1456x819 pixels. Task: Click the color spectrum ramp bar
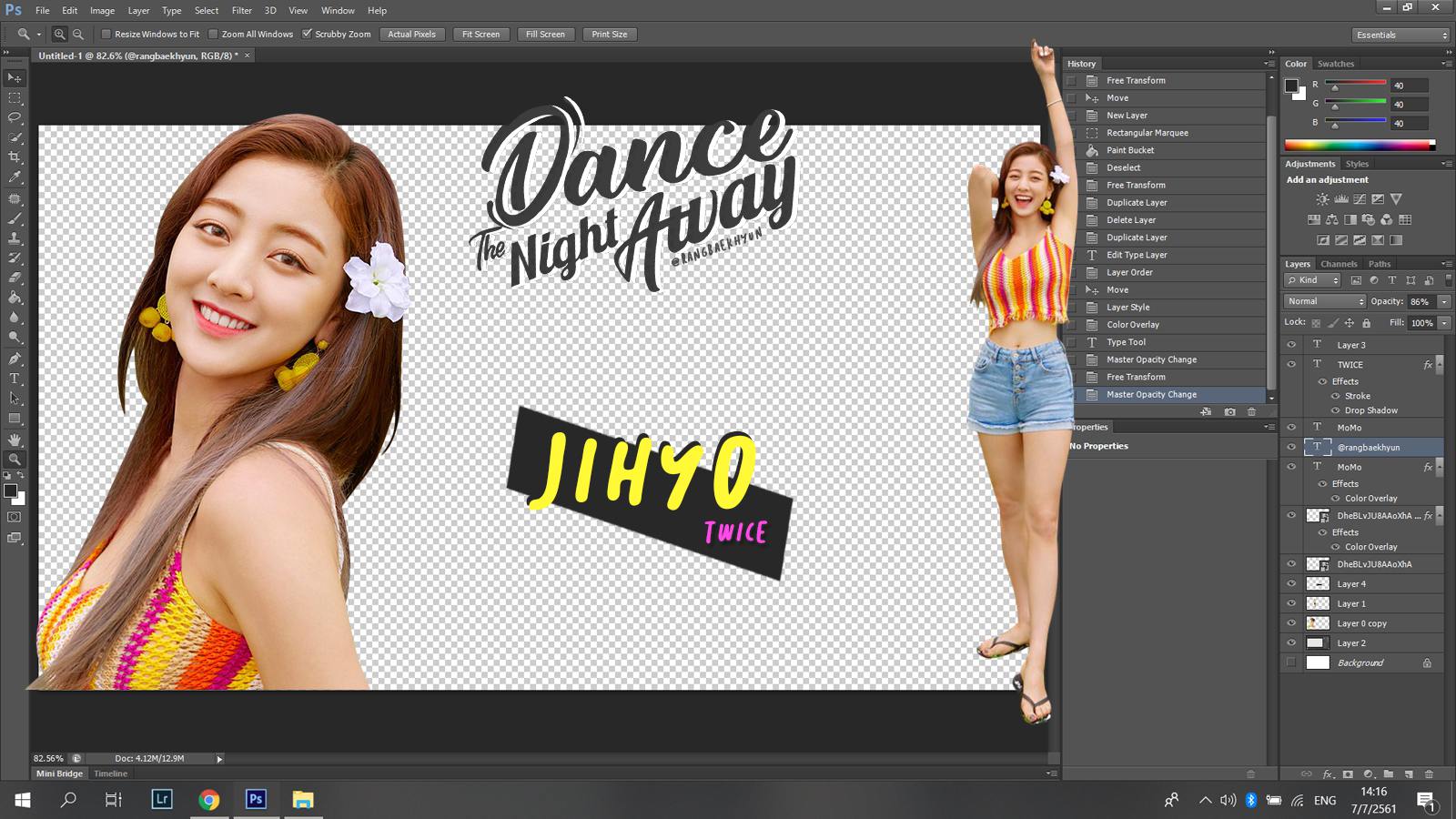[x=1360, y=145]
